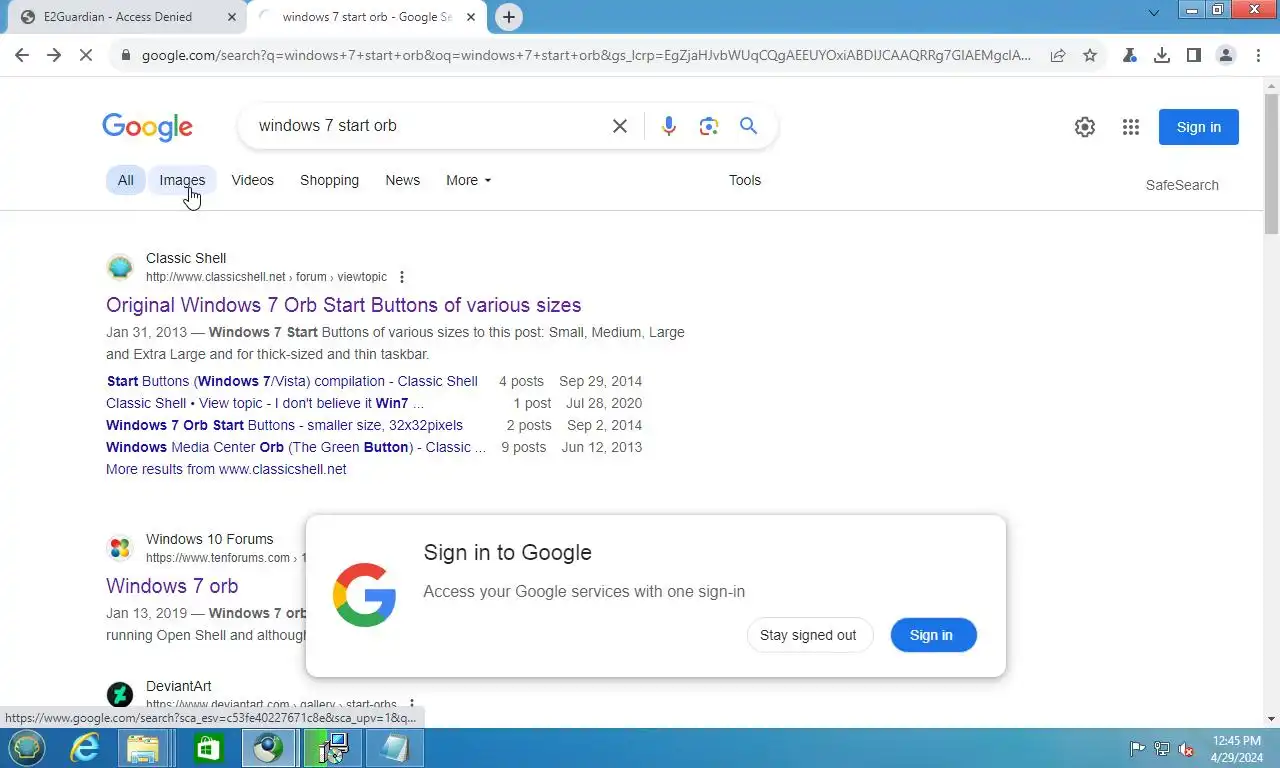Open Chrome Labs flask icon
Viewport: 1280px width, 768px height.
coord(1130,56)
